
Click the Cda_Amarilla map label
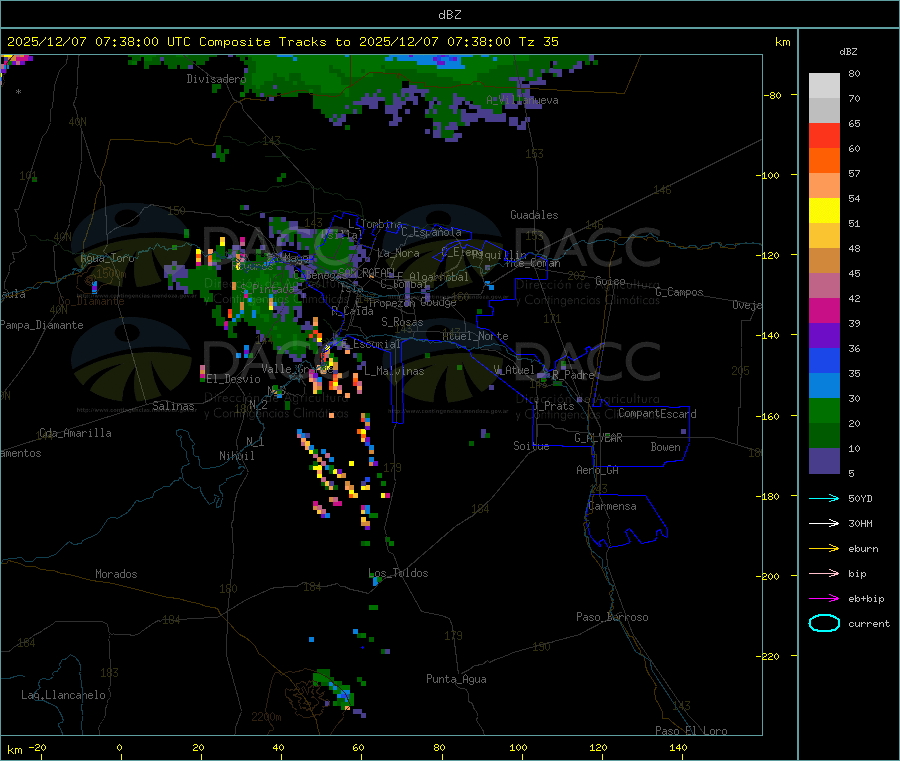click(x=75, y=433)
